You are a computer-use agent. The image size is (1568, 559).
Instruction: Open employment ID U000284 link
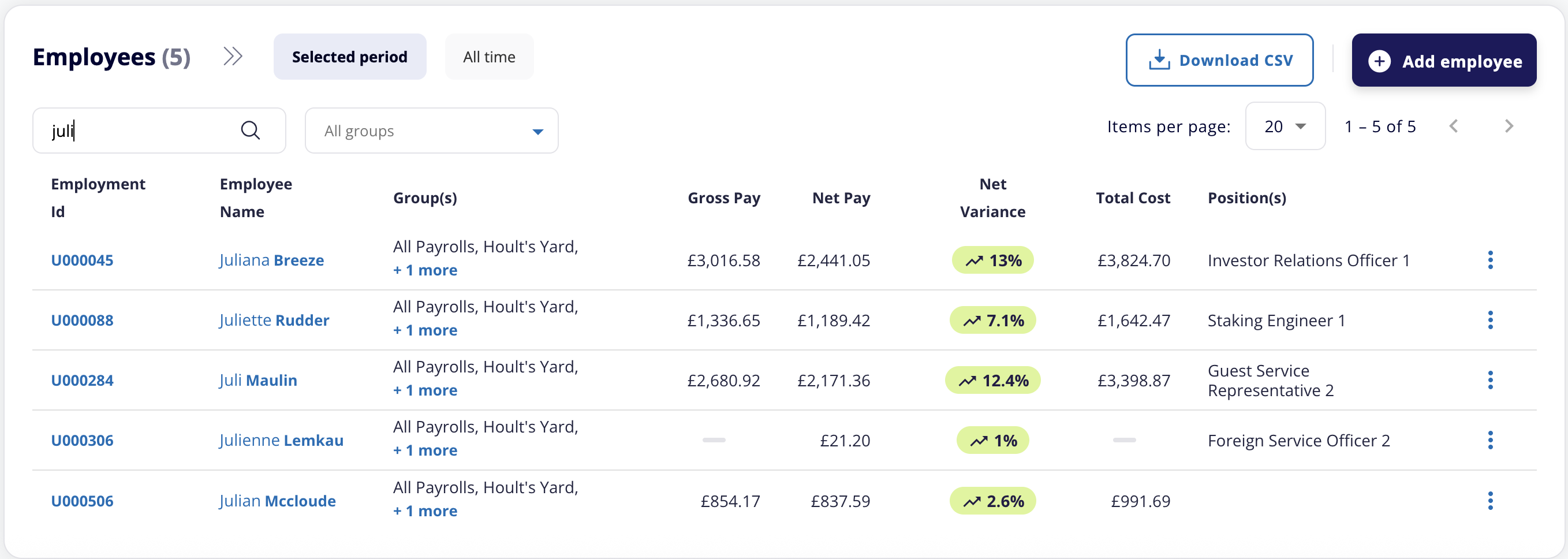pyautogui.click(x=82, y=381)
